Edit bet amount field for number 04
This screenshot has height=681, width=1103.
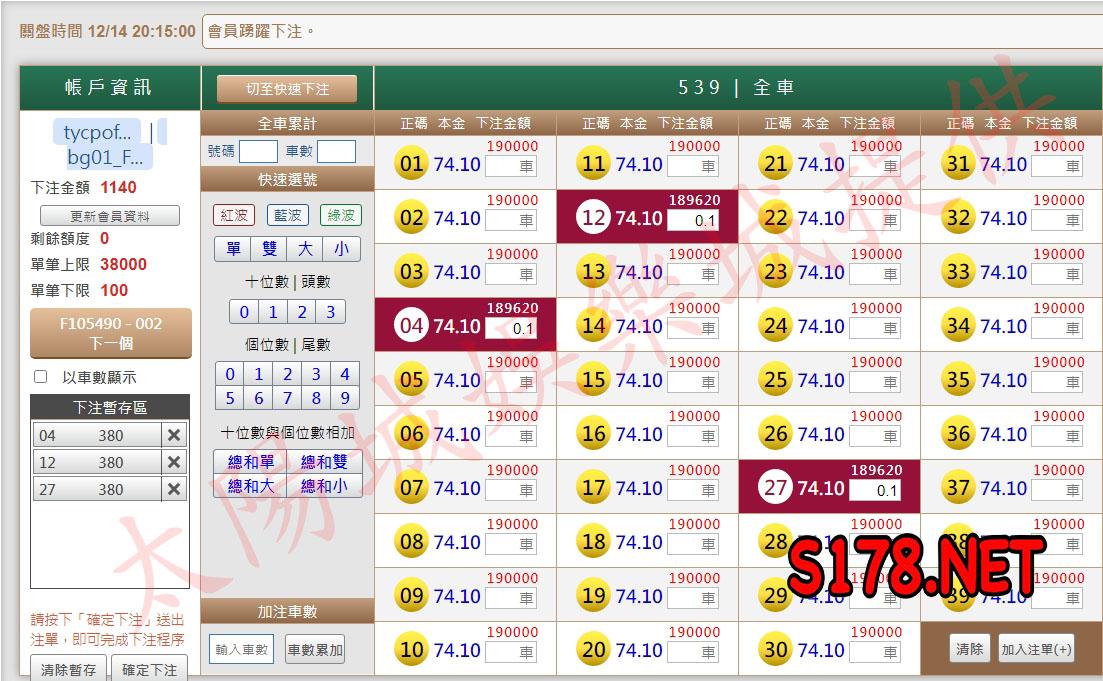[x=511, y=329]
